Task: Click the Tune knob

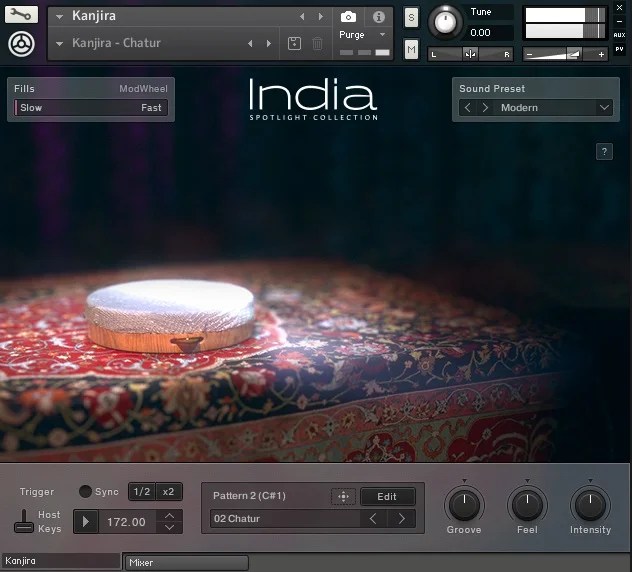Action: (x=445, y=22)
